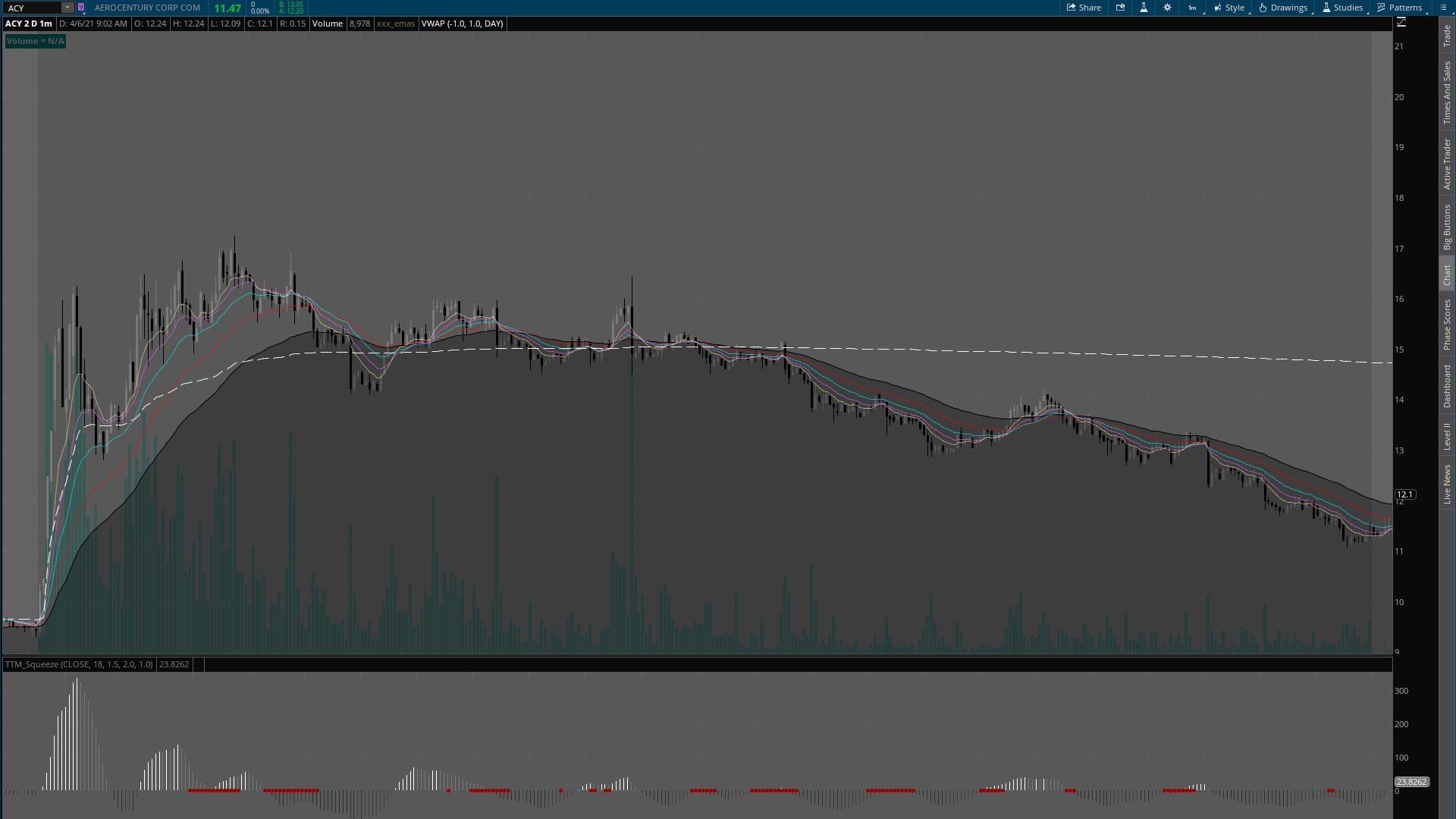Open chart settings gear icon

(1167, 8)
